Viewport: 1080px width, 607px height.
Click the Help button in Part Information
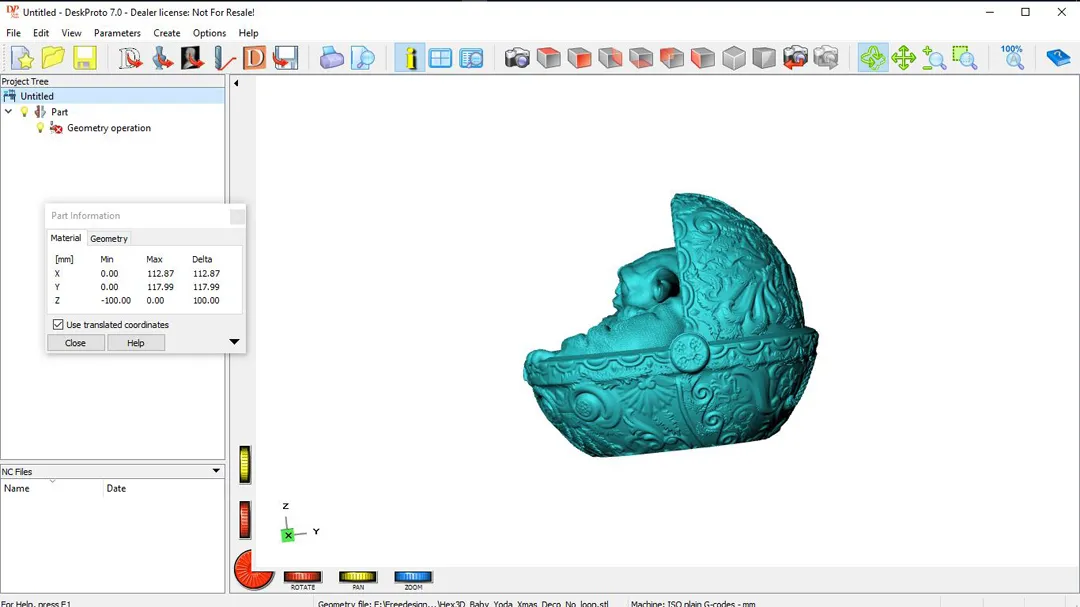(x=136, y=343)
